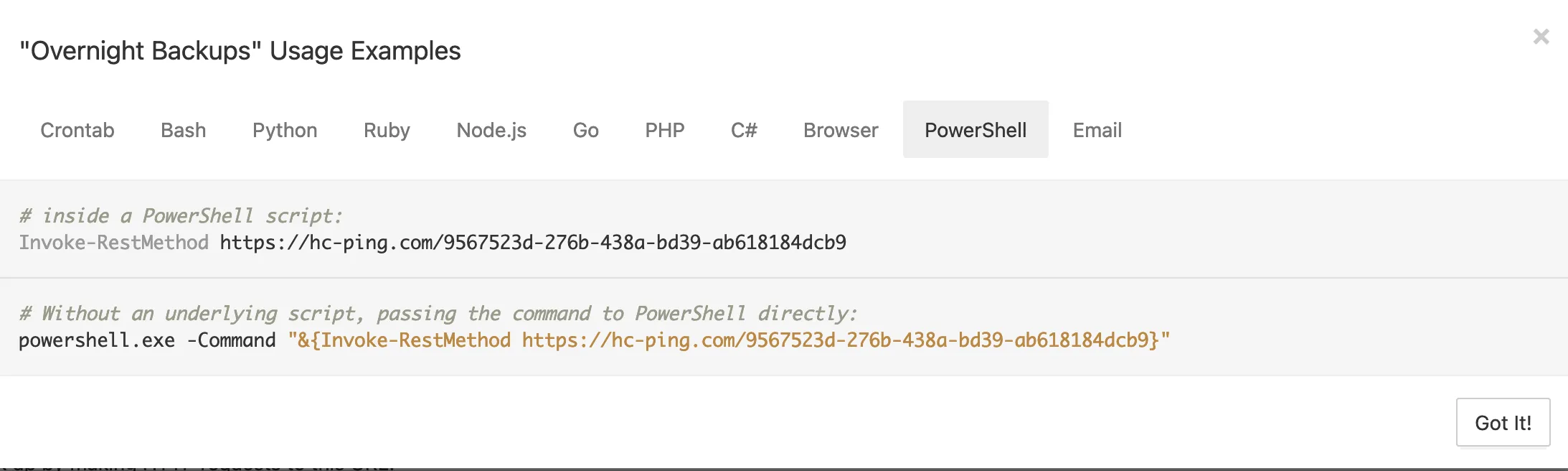This screenshot has width=1568, height=471.
Task: Select the C# tab
Action: 744,130
